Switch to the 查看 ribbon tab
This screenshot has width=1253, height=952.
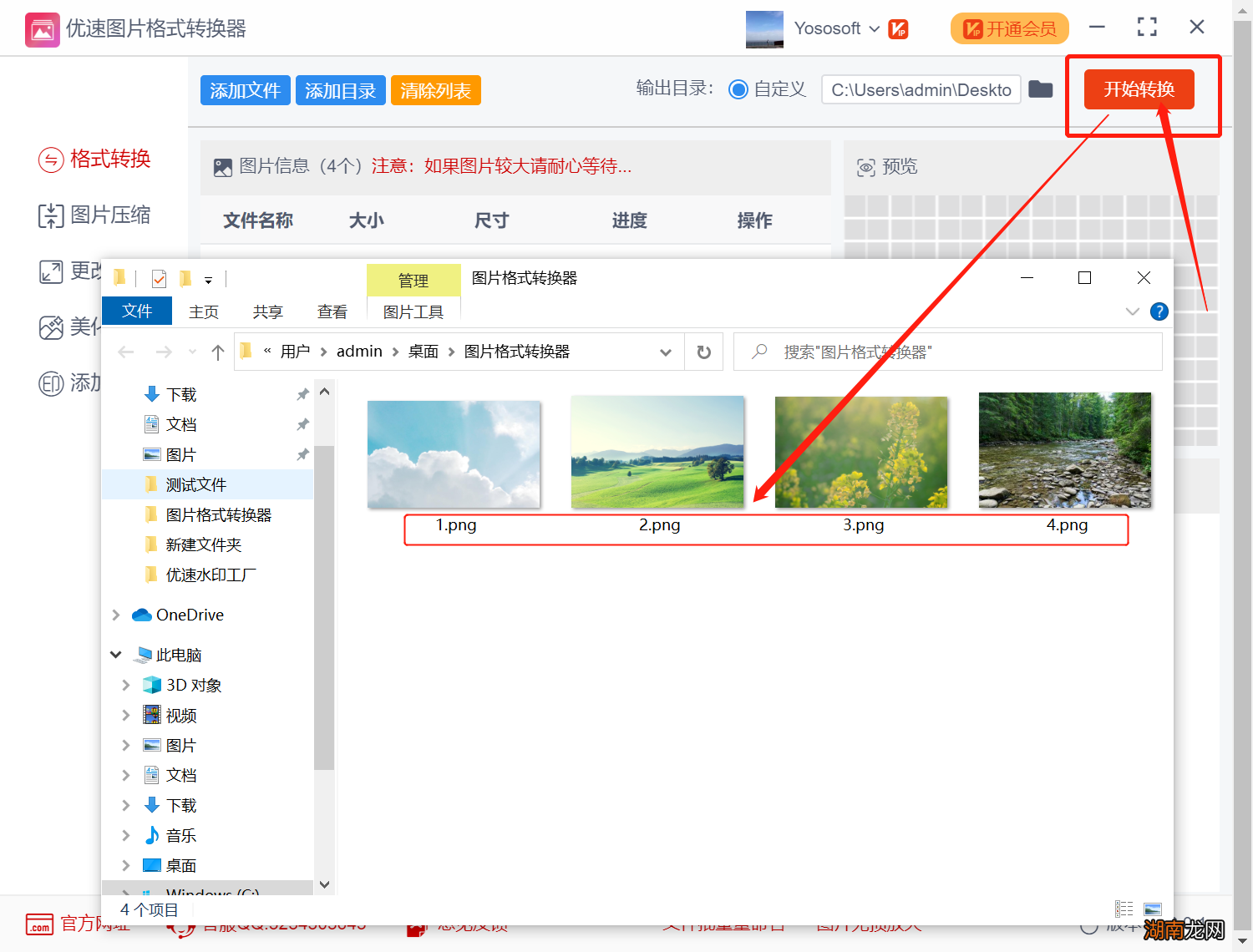[x=332, y=311]
